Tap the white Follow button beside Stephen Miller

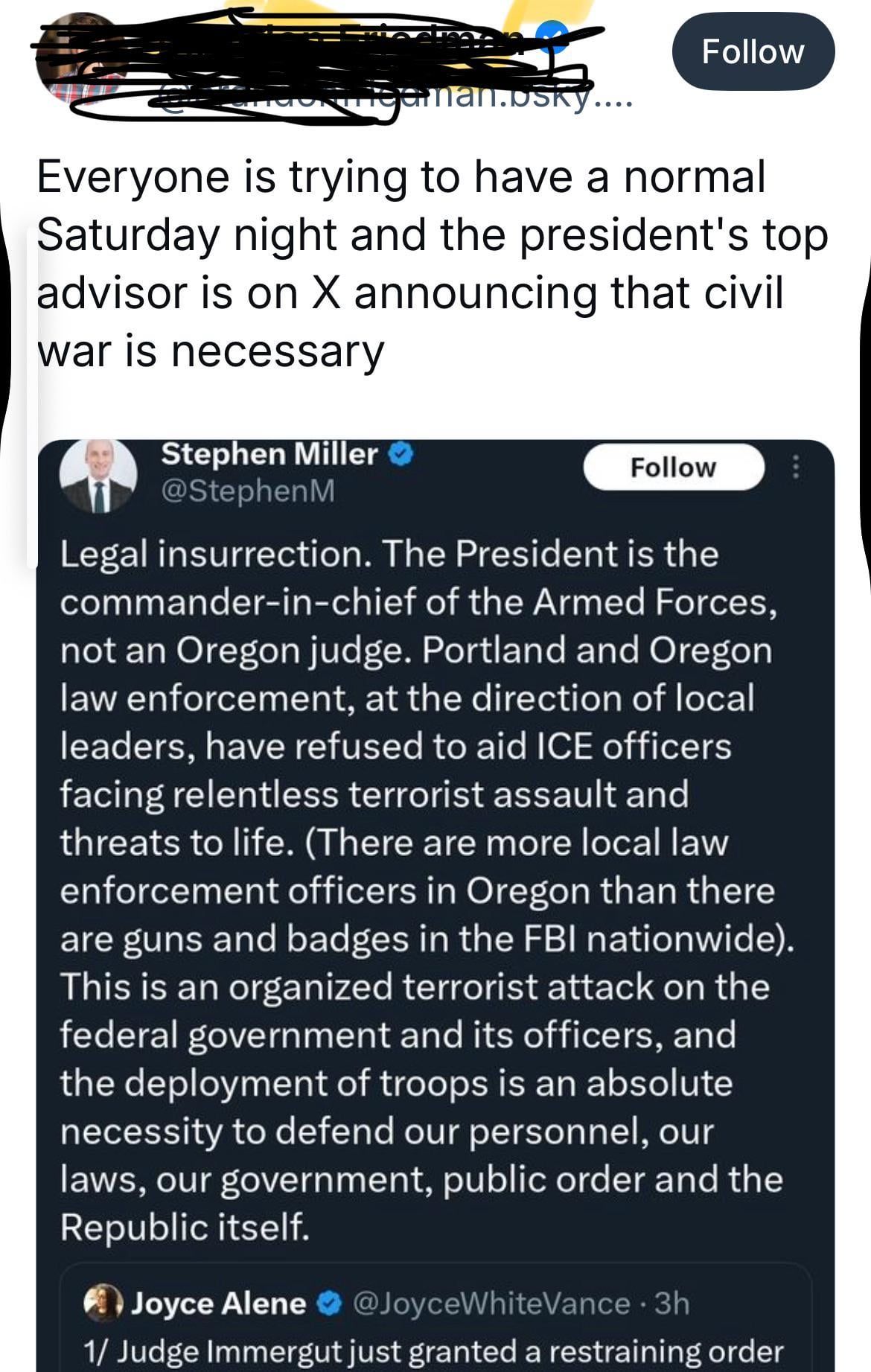[x=673, y=467]
